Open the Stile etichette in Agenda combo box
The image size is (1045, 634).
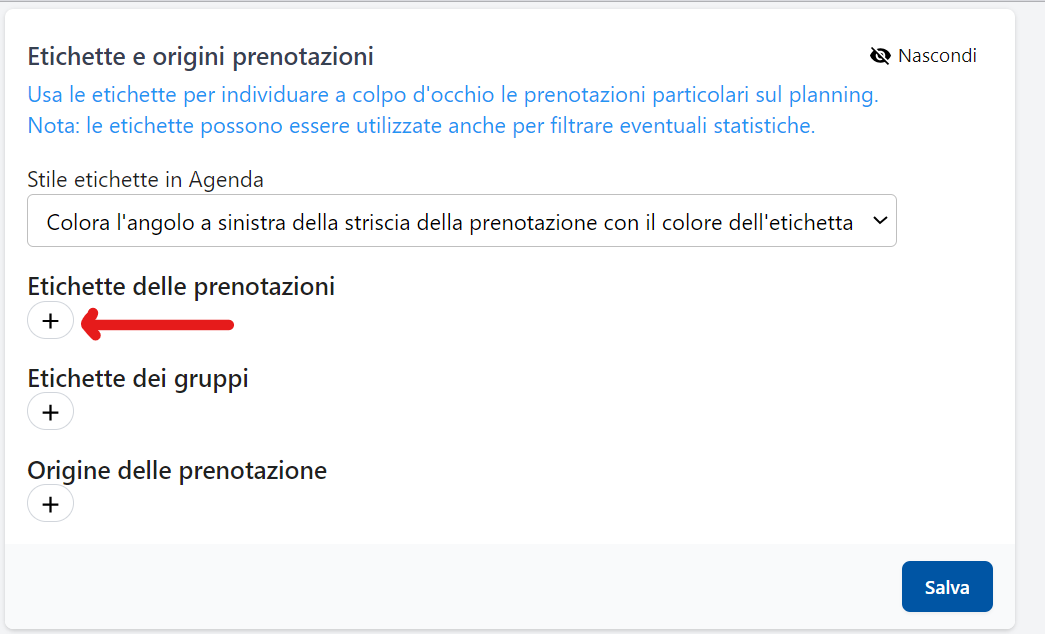click(x=461, y=221)
